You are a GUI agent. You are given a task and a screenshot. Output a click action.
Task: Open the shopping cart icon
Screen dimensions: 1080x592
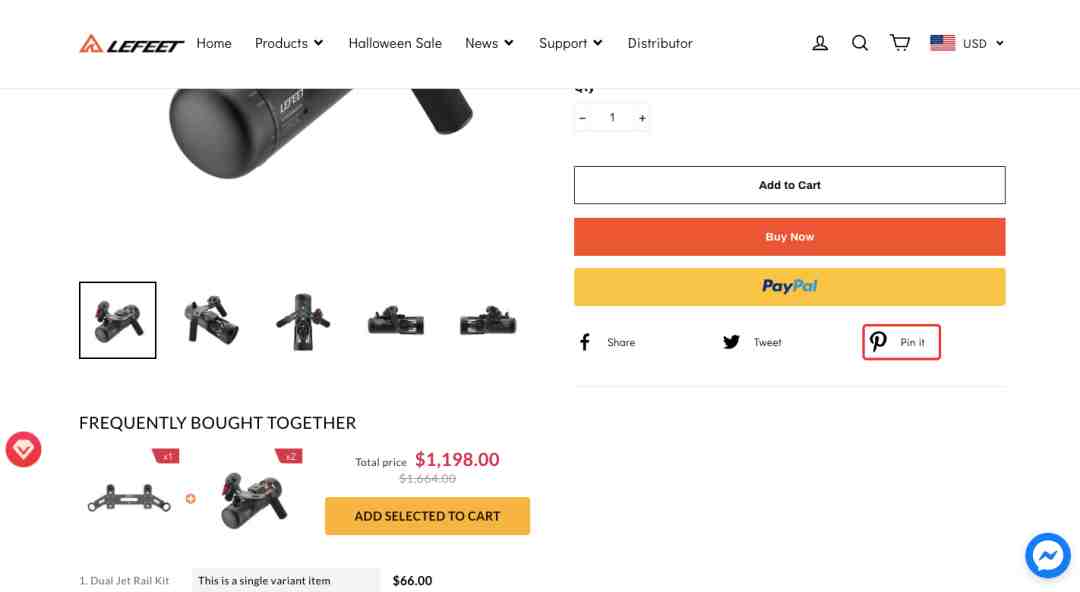click(x=900, y=43)
